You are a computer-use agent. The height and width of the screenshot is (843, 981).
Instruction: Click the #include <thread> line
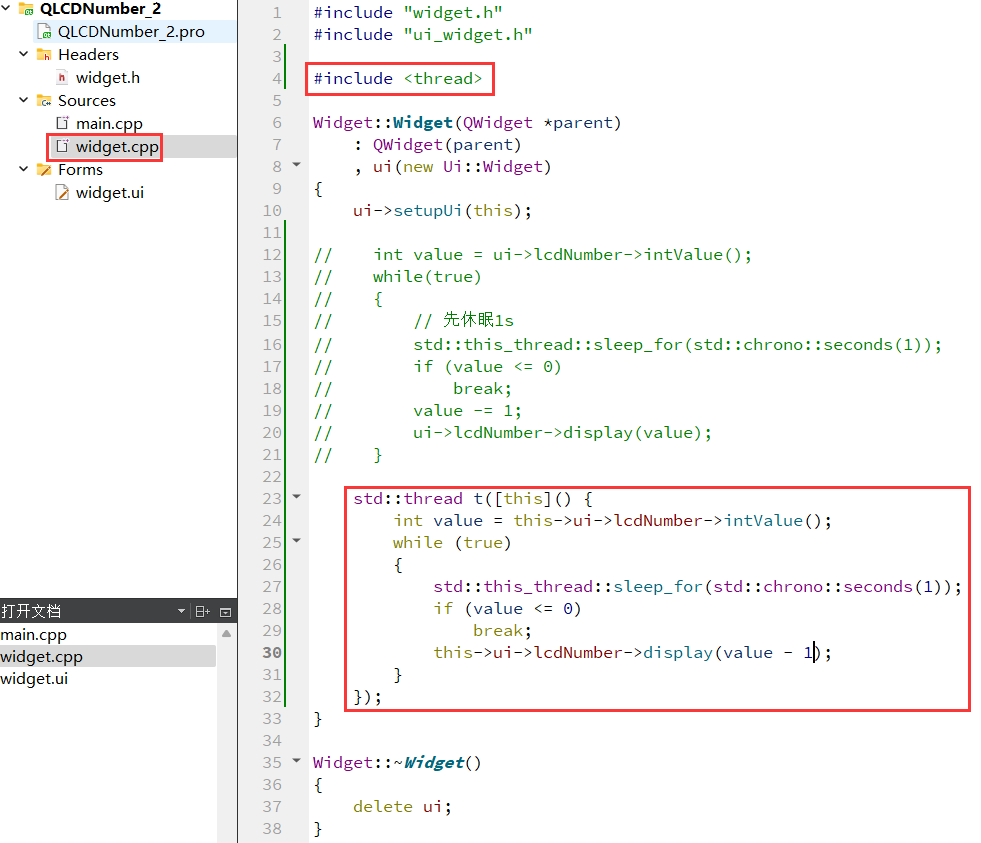click(398, 79)
